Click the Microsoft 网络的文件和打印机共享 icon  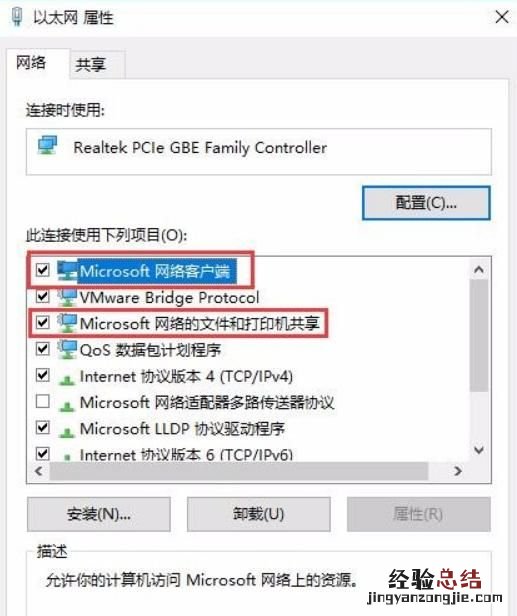67,323
